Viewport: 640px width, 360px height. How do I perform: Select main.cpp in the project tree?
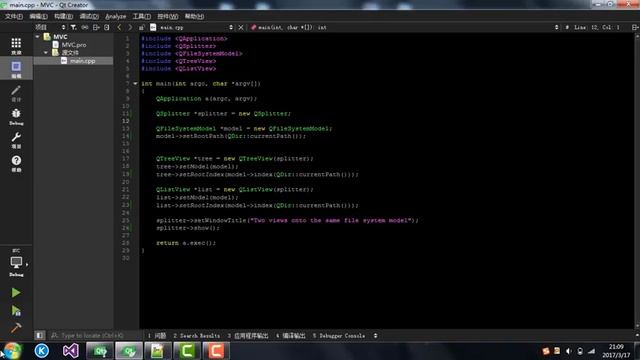pos(82,61)
